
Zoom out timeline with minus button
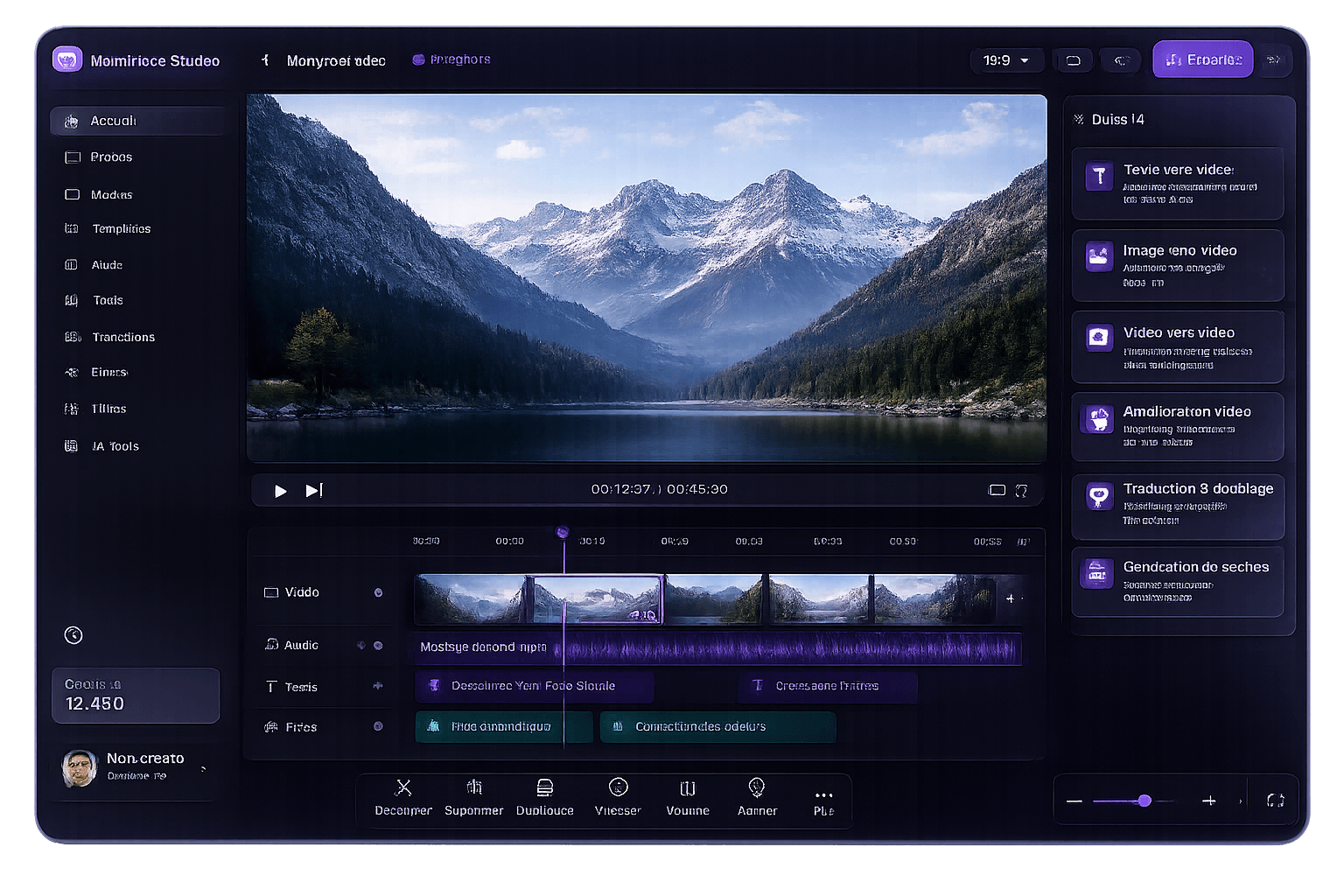[x=1074, y=801]
